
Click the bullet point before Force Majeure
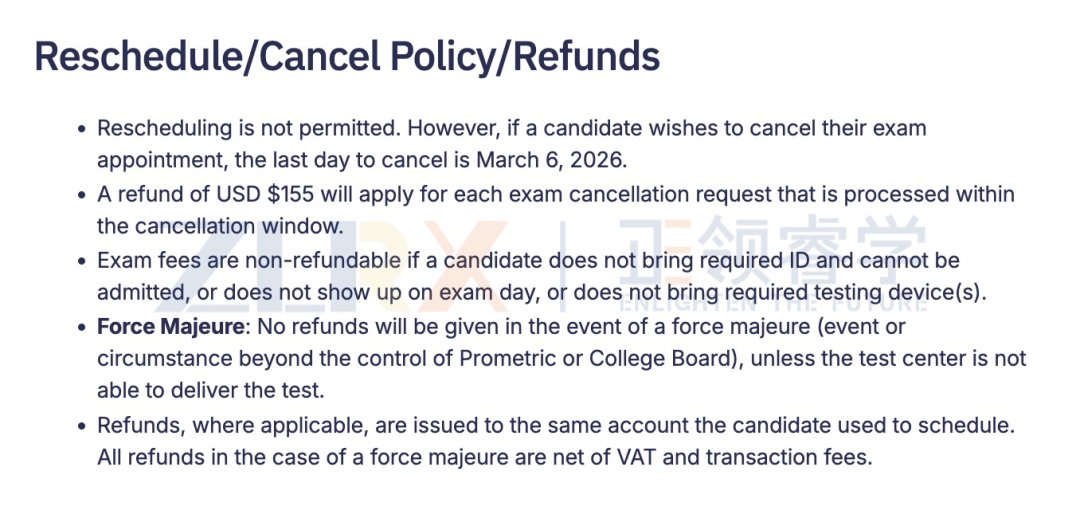(83, 327)
